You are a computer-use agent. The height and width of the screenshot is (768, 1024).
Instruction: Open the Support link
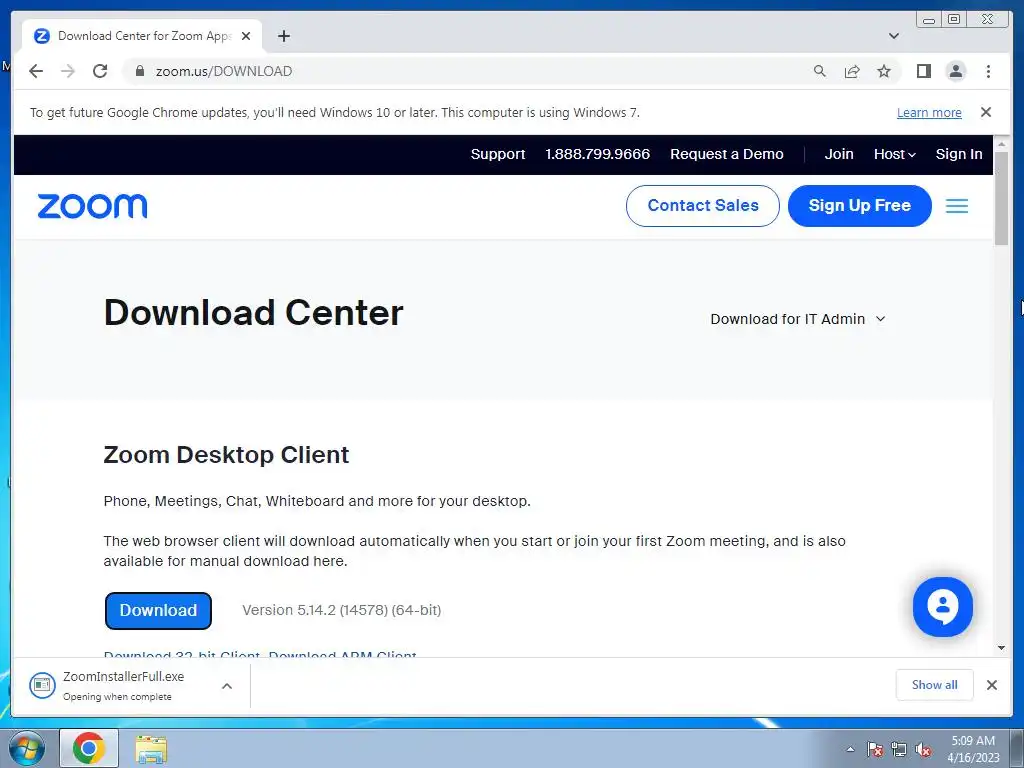click(498, 154)
